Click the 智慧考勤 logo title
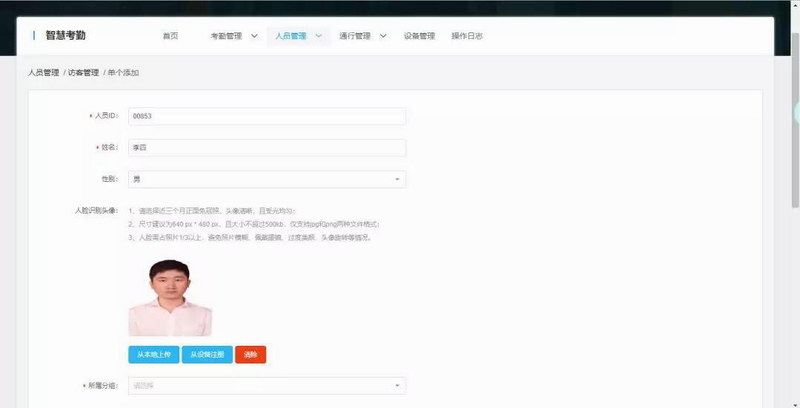Screen dimensions: 800x408 65,35
